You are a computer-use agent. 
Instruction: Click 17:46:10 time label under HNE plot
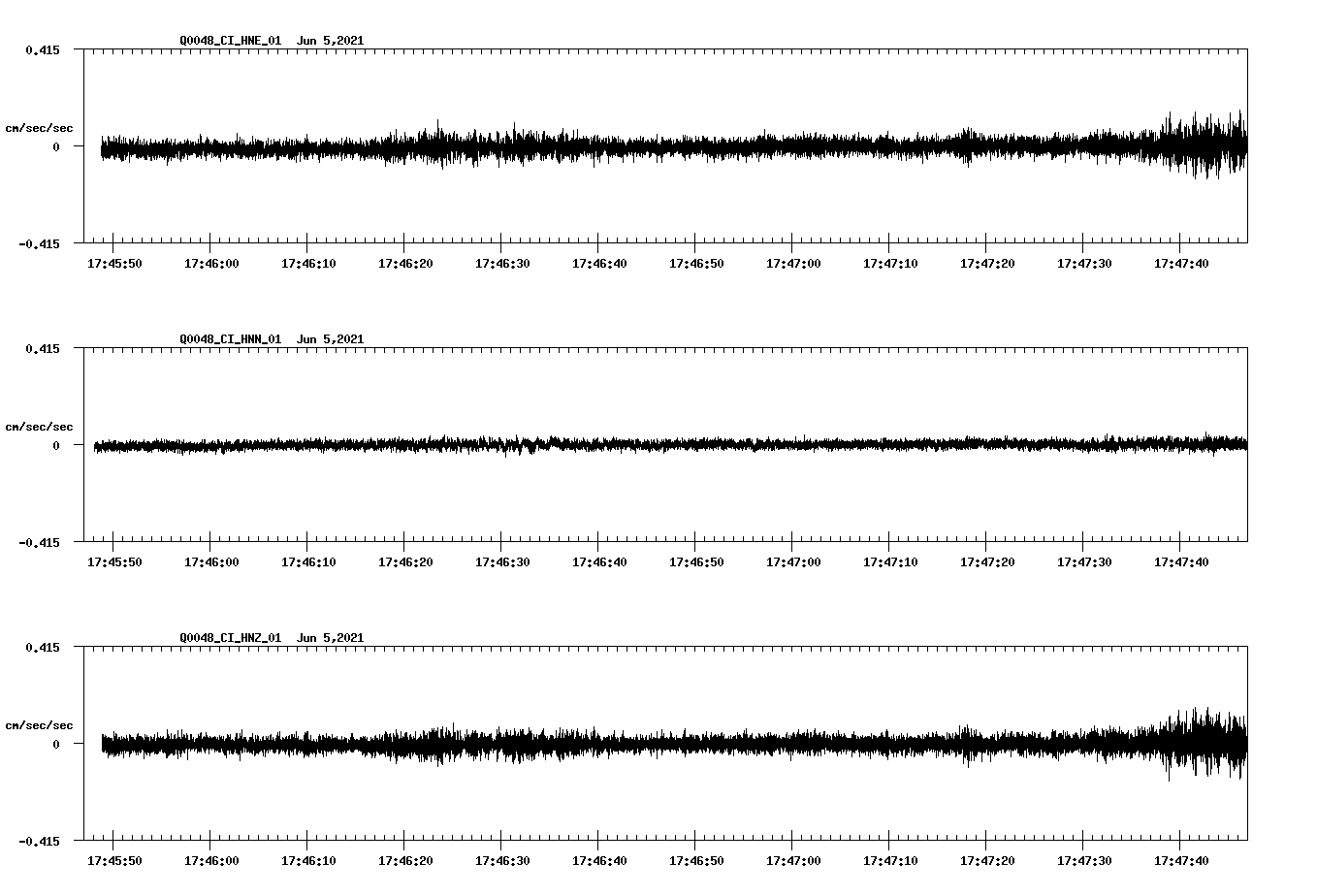pos(308,264)
